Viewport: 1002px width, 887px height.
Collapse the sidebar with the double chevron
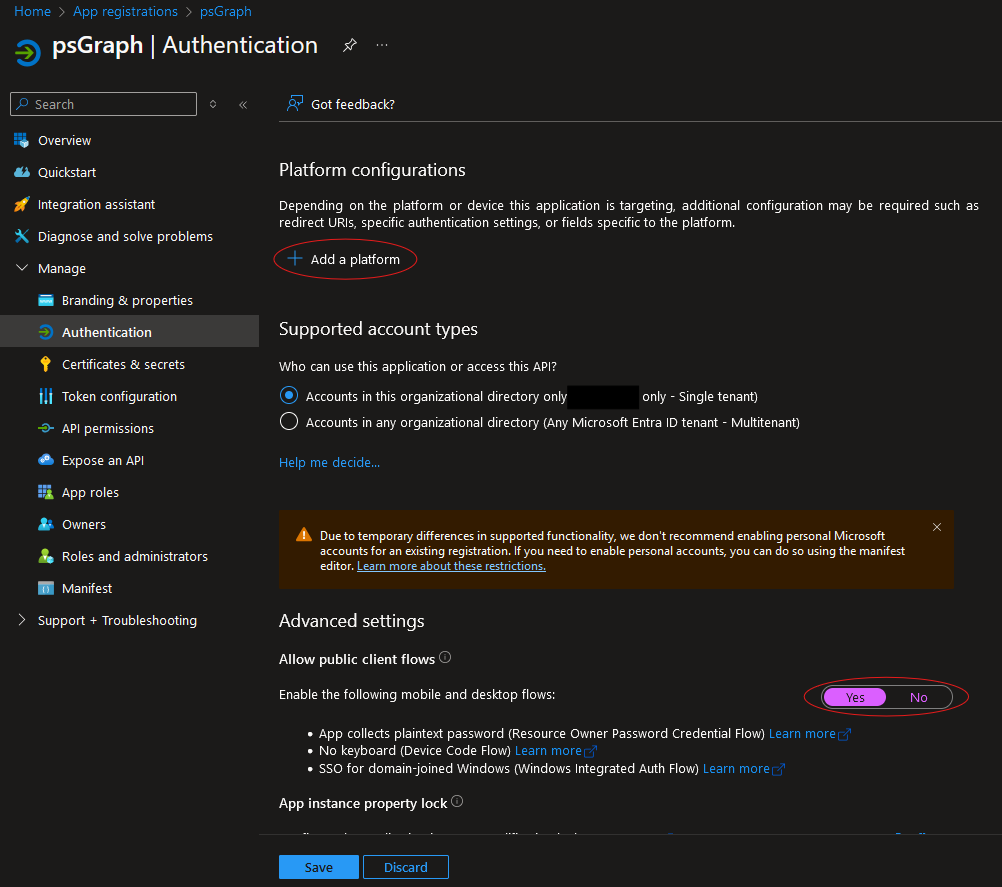coord(243,103)
